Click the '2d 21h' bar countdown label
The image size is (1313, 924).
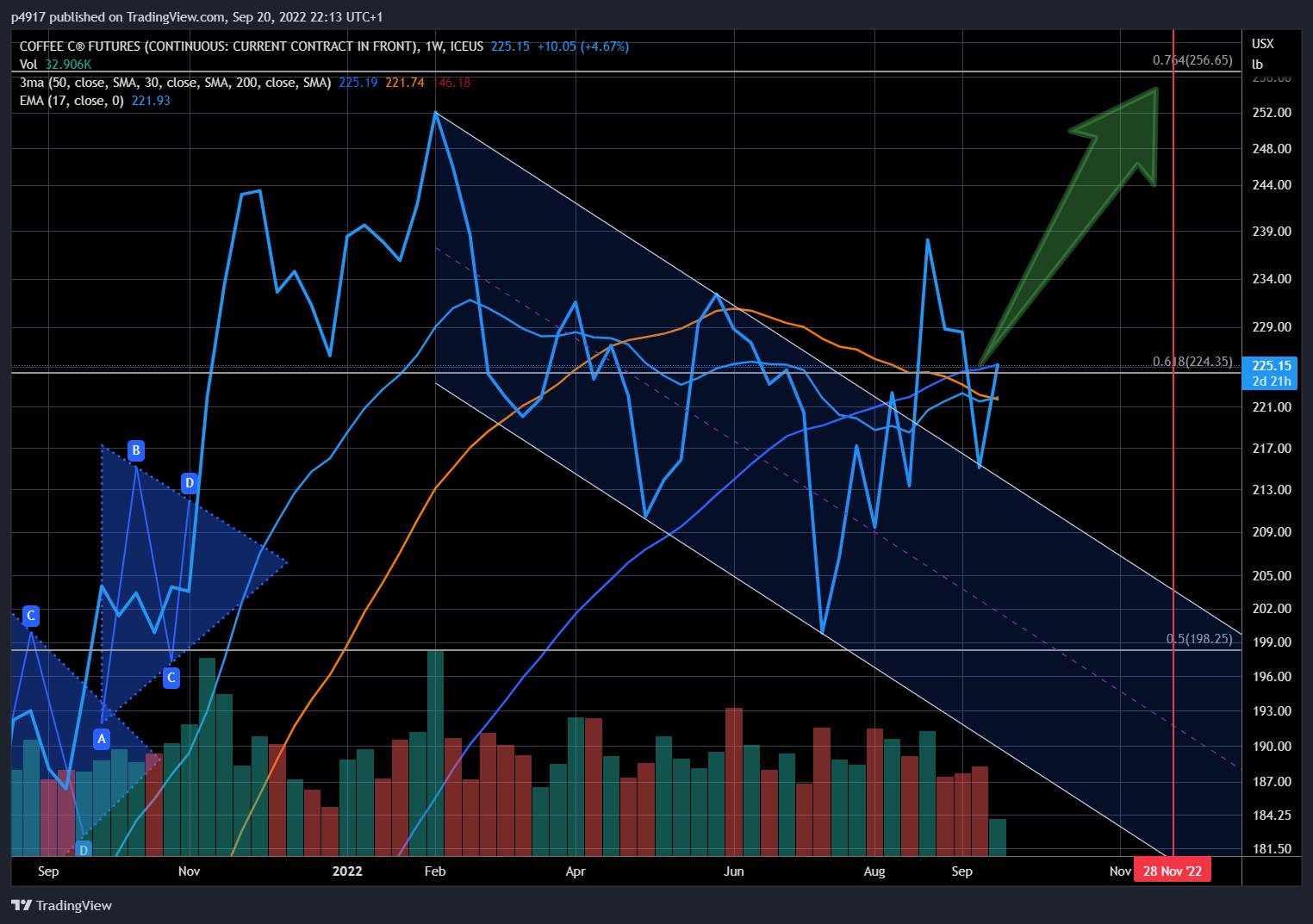pos(1272,381)
